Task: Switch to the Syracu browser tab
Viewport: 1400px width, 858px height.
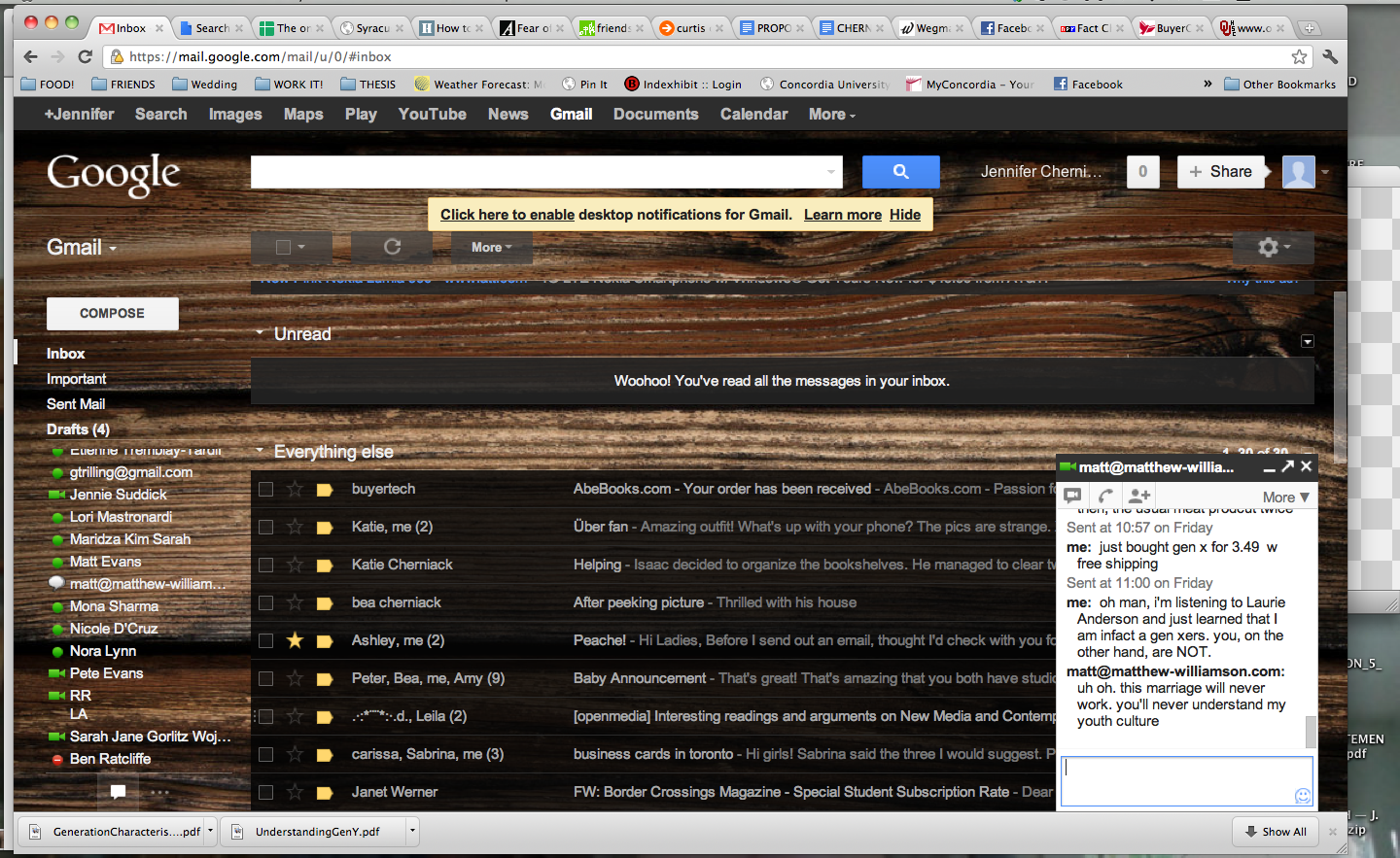Action: 371,28
